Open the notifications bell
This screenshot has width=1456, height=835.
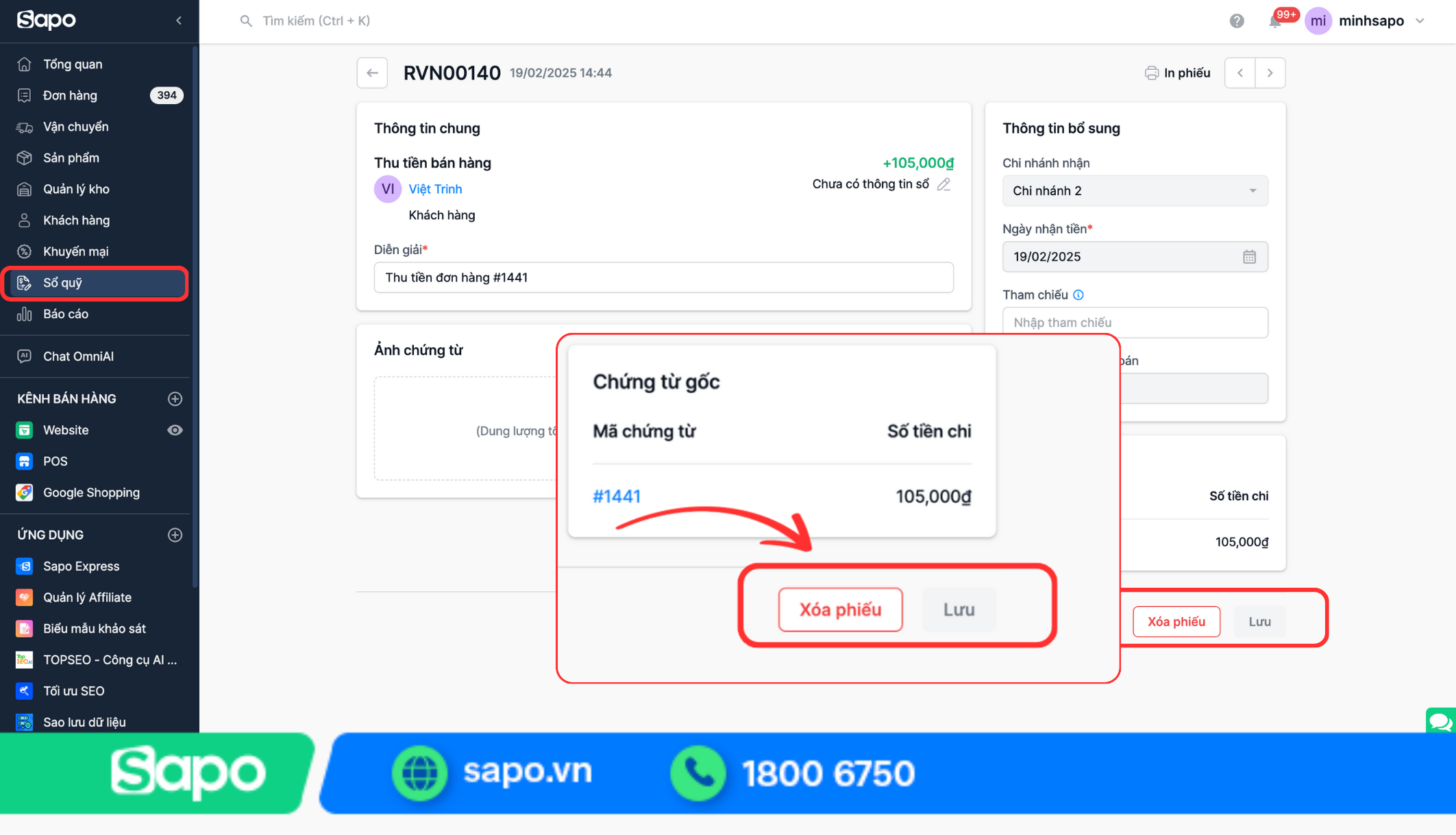click(x=1274, y=22)
